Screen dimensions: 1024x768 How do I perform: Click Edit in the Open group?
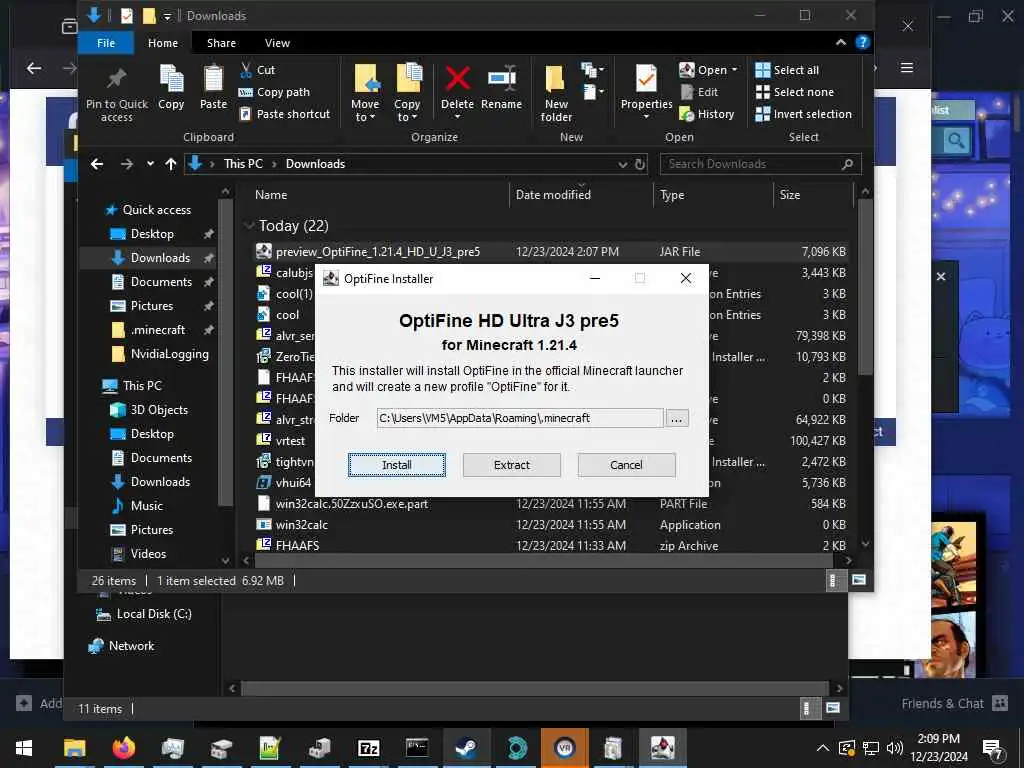point(699,92)
